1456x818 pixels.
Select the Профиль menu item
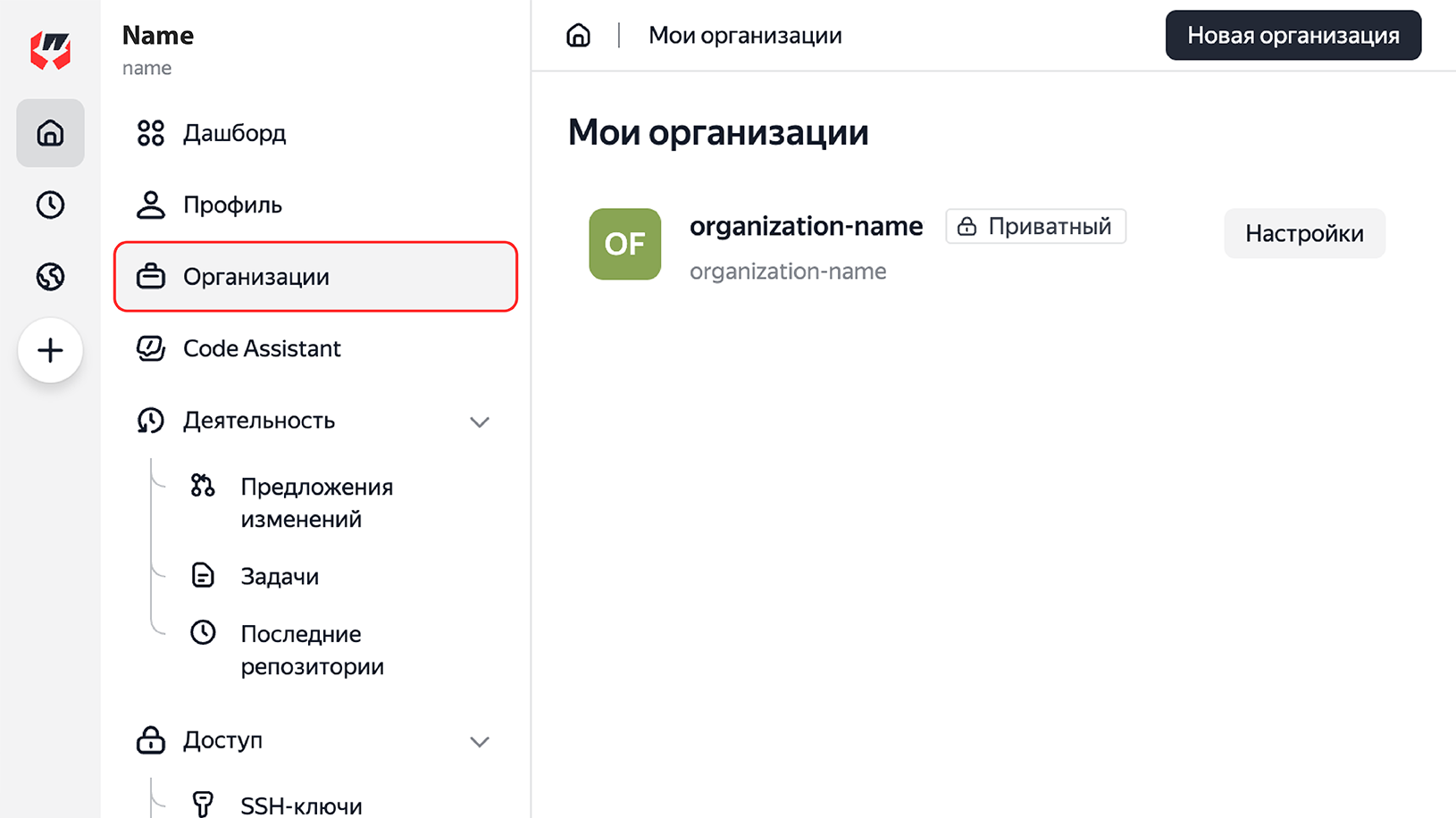click(234, 204)
